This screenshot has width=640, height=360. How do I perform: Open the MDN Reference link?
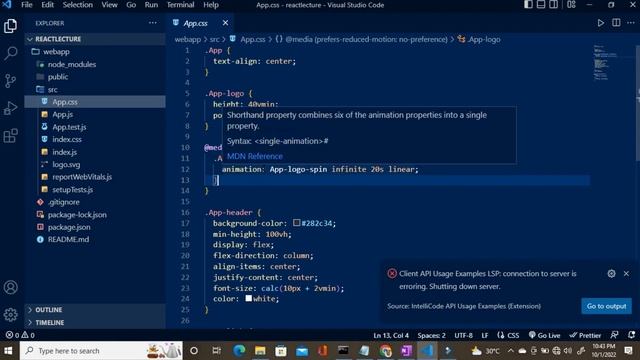pyautogui.click(x=255, y=156)
